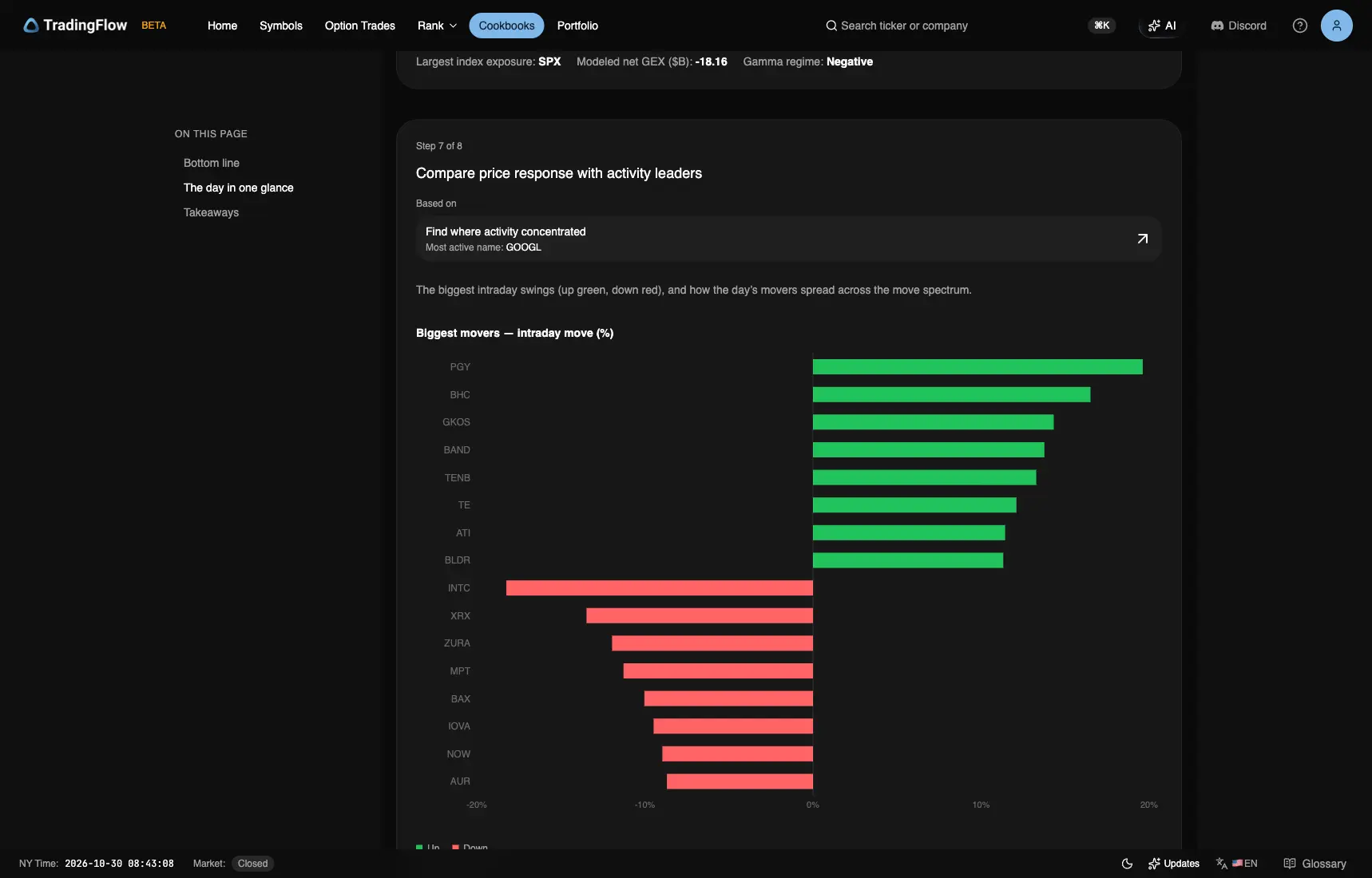Click the ⌘K shortcut badge
Viewport: 1372px width, 878px height.
(x=1102, y=26)
